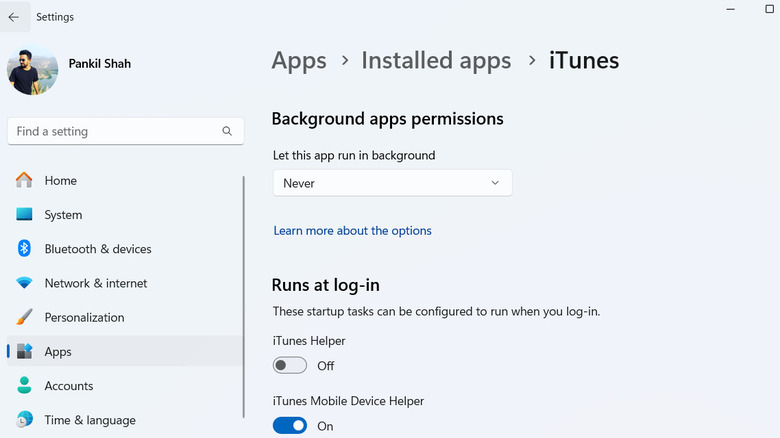Disable iTunes Mobile Device Helper toggle

click(290, 426)
